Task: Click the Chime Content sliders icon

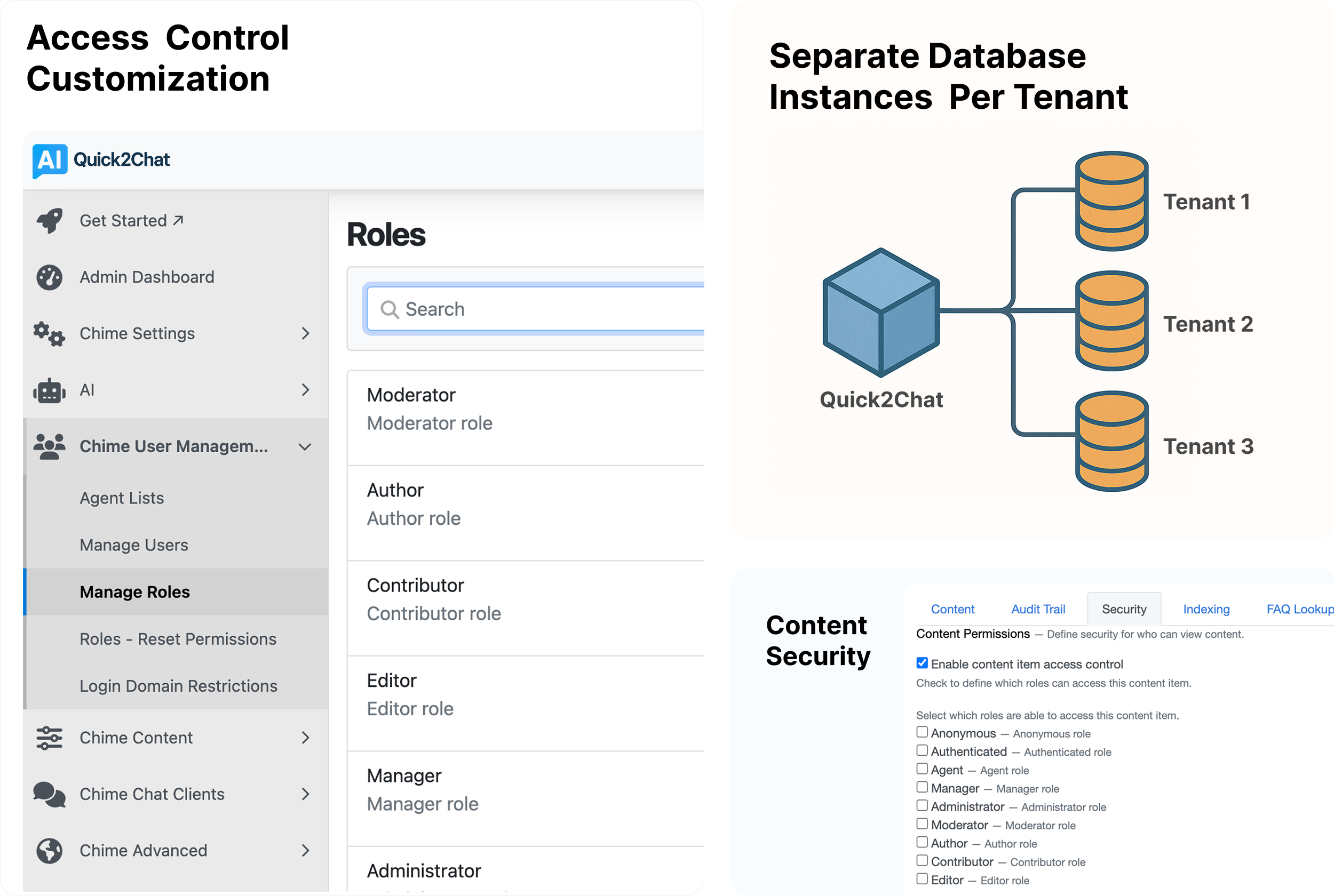Action: (50, 738)
